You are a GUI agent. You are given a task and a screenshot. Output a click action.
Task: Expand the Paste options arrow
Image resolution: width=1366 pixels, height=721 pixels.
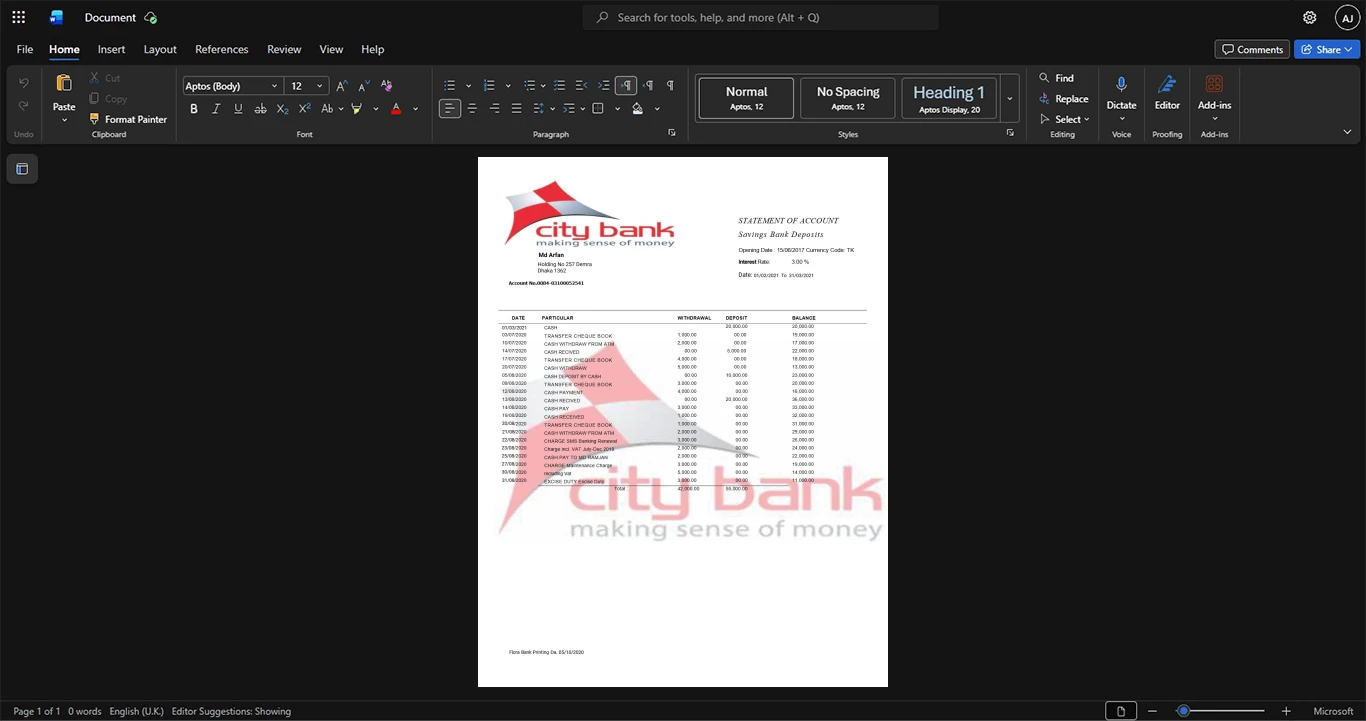pyautogui.click(x=64, y=120)
